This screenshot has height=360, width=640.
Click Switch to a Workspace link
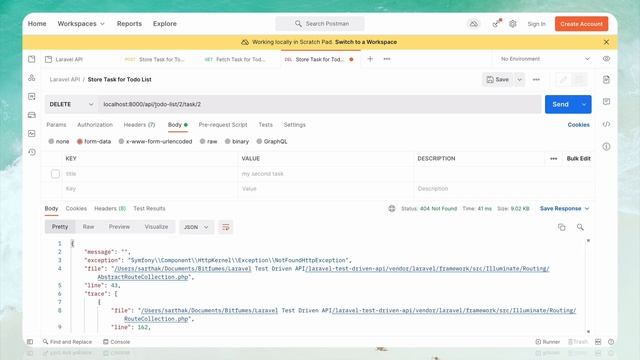click(x=366, y=42)
